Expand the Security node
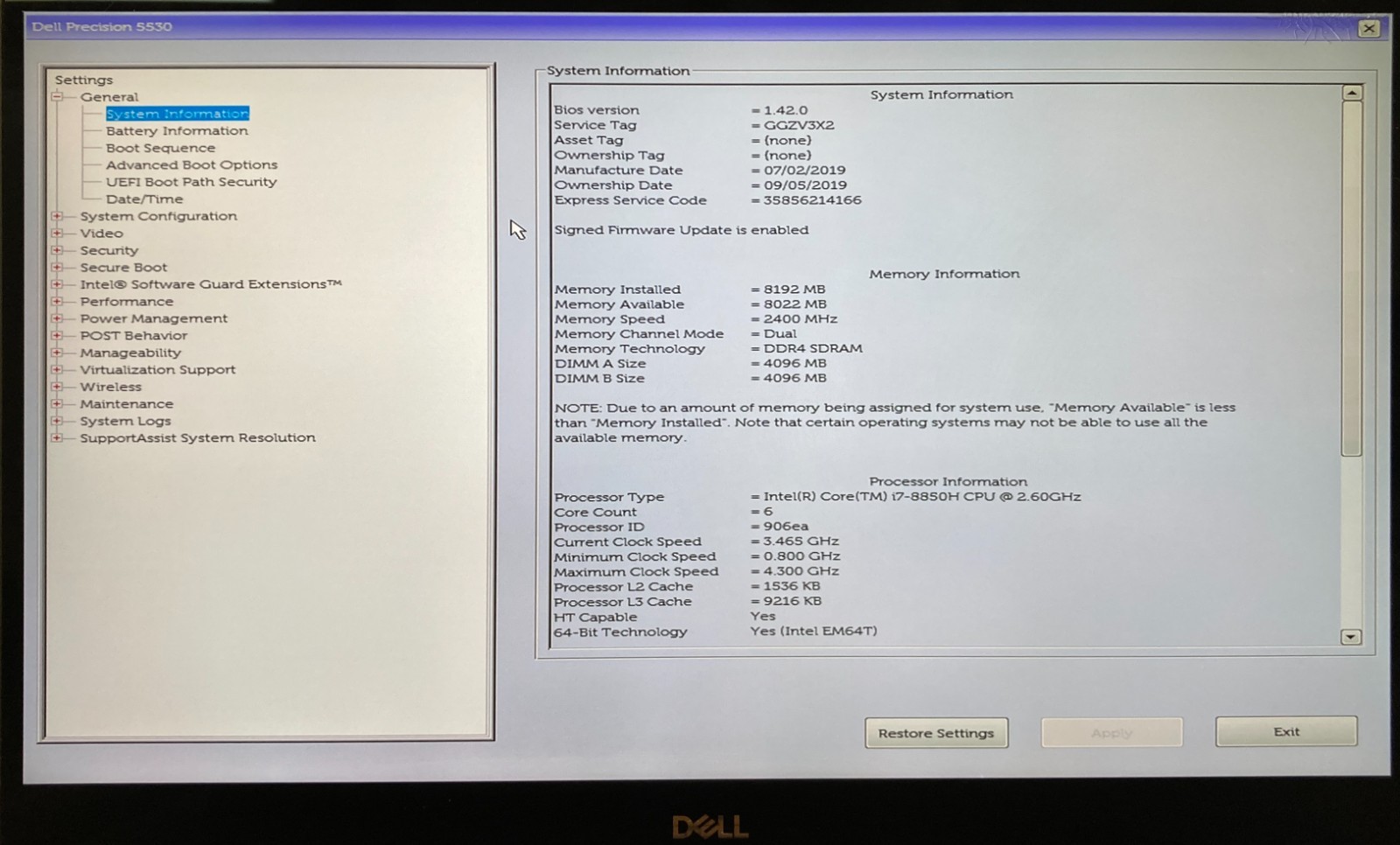The image size is (1400, 845). tap(57, 250)
